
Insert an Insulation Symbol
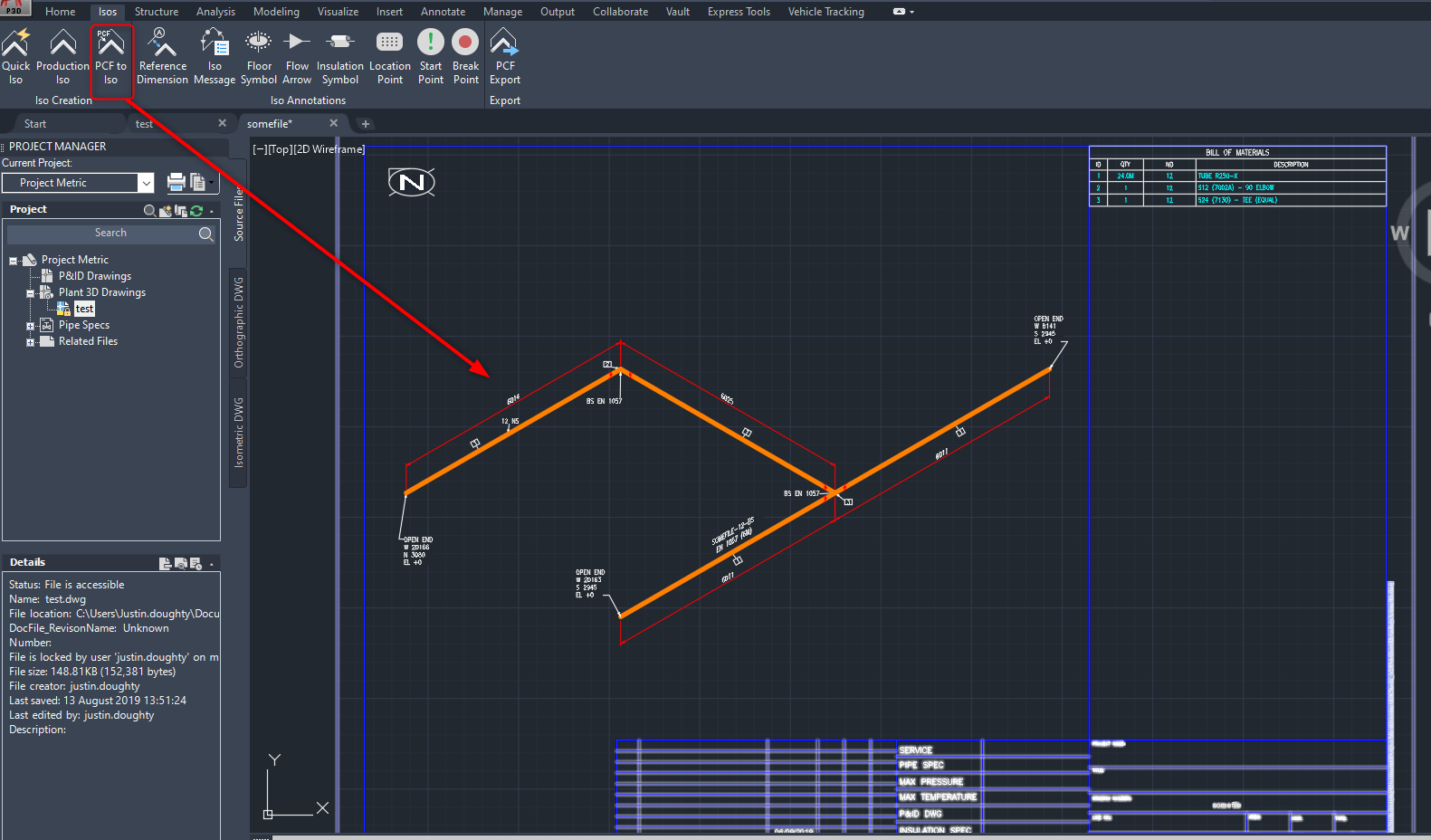coord(340,56)
